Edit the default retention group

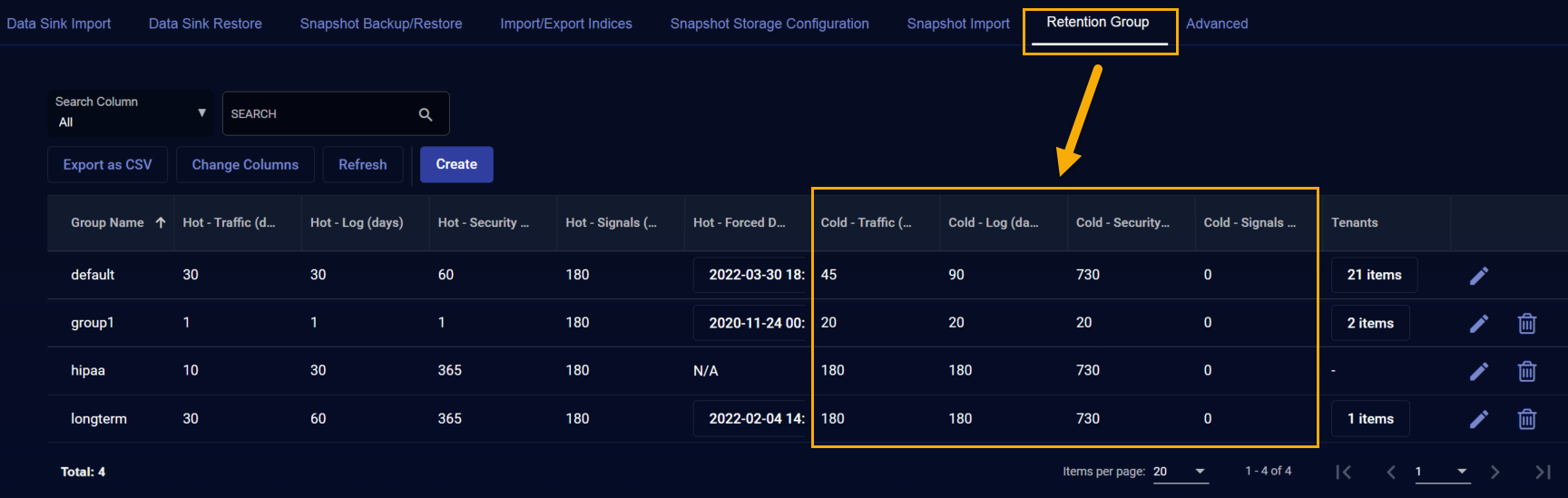(1479, 276)
